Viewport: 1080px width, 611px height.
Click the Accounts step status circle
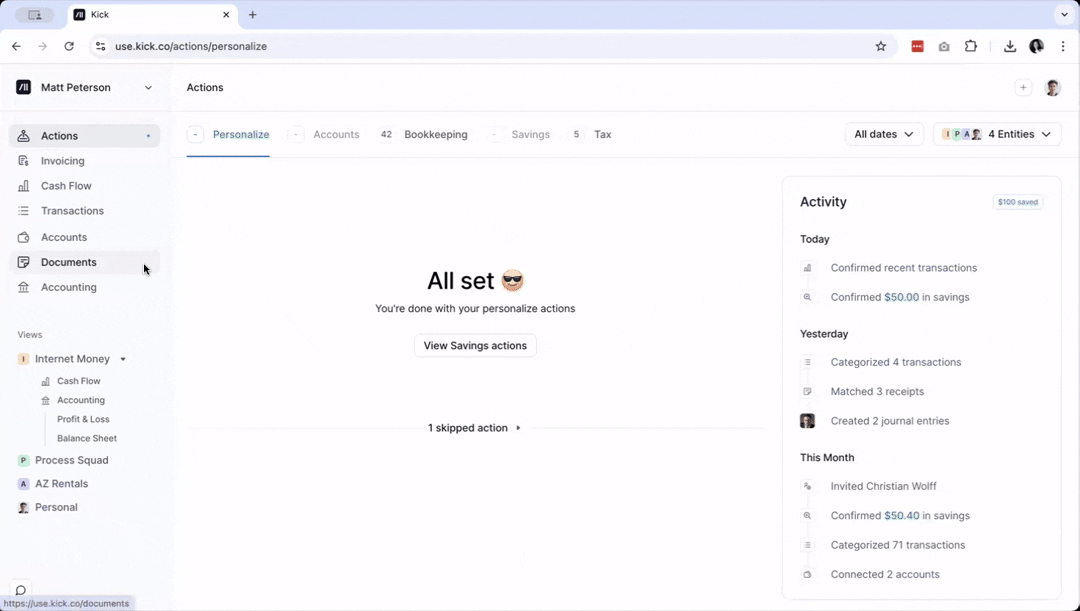[x=294, y=134]
